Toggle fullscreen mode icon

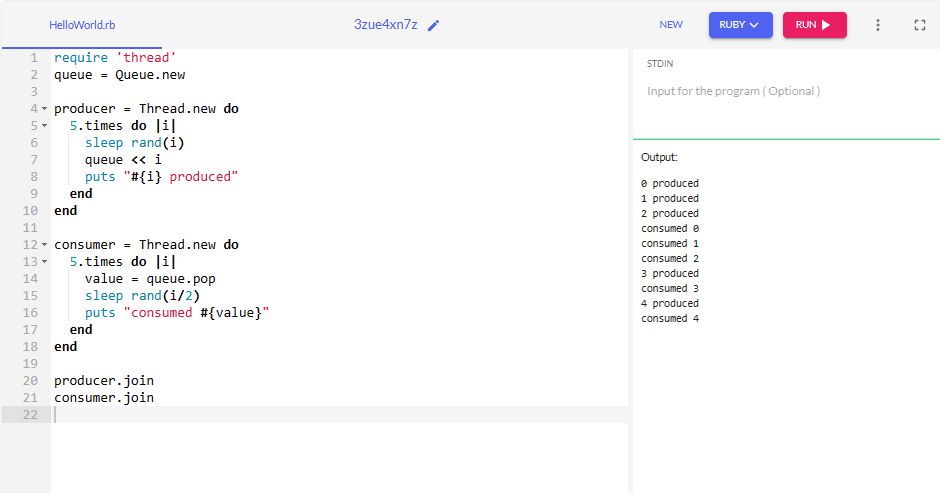click(x=920, y=25)
